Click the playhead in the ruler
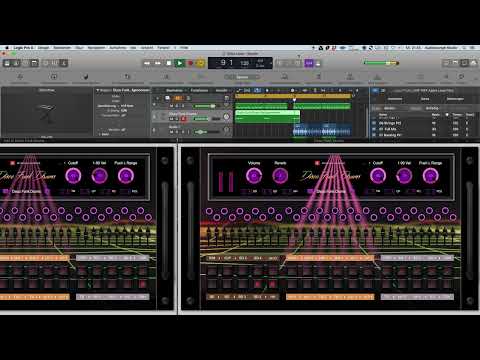480x360 pixels. tap(294, 99)
